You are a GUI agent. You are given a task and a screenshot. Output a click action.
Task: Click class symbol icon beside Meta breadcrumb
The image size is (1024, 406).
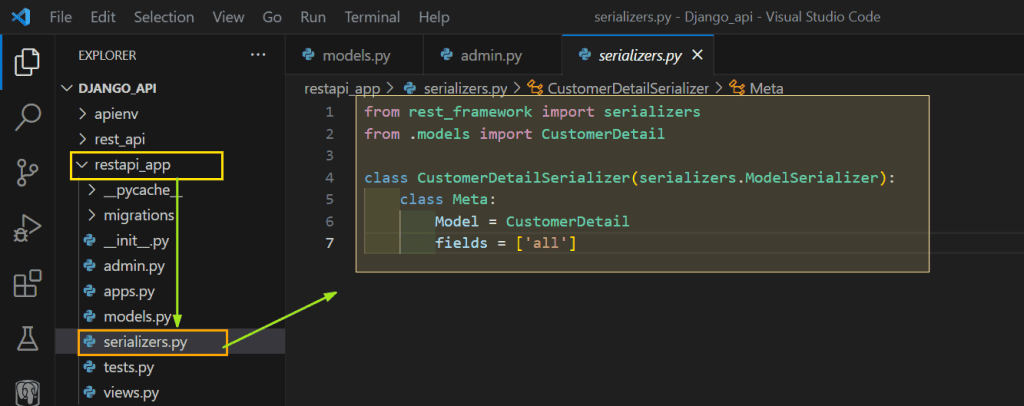coord(737,87)
